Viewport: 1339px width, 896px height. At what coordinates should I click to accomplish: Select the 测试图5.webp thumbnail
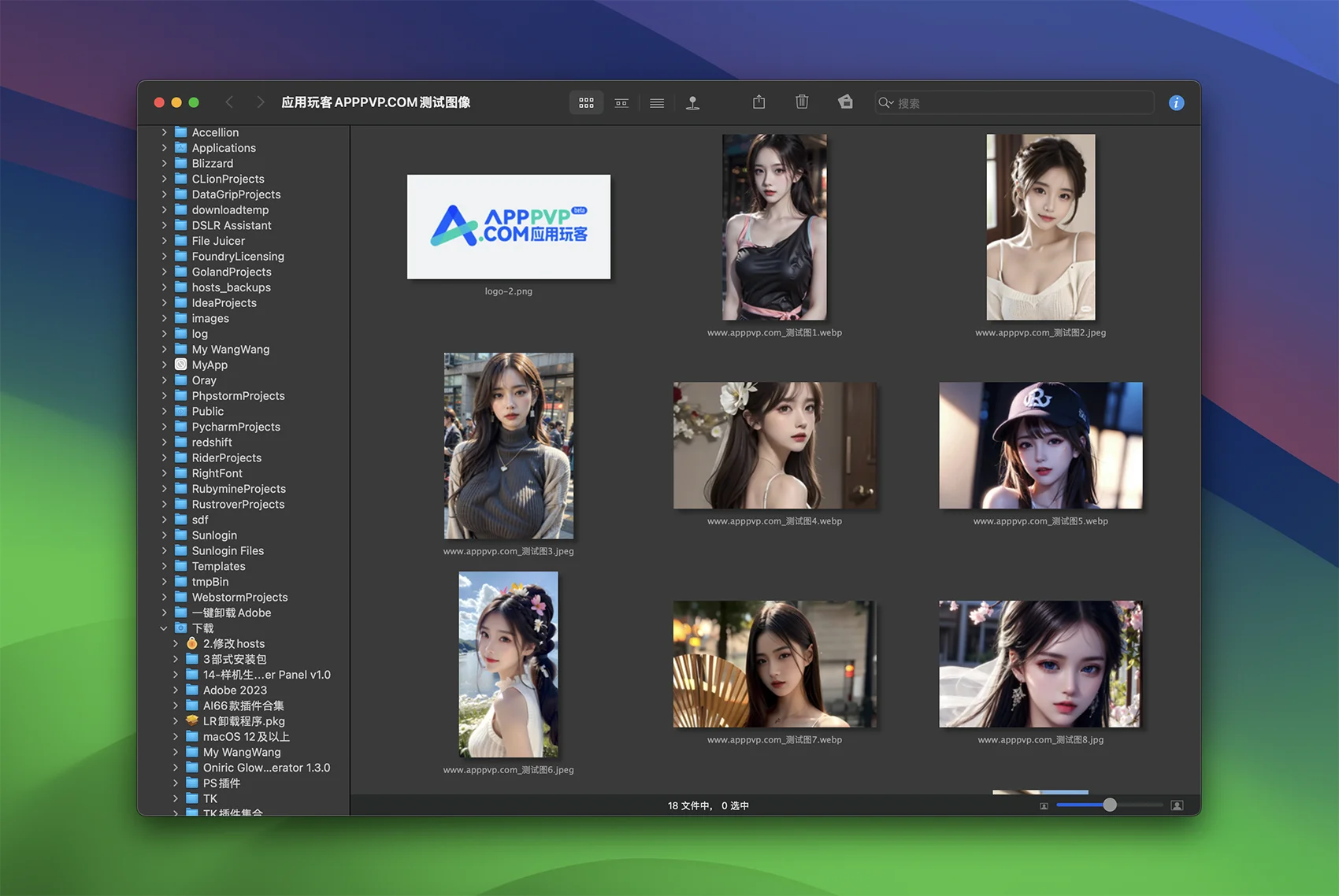pyautogui.click(x=1040, y=446)
